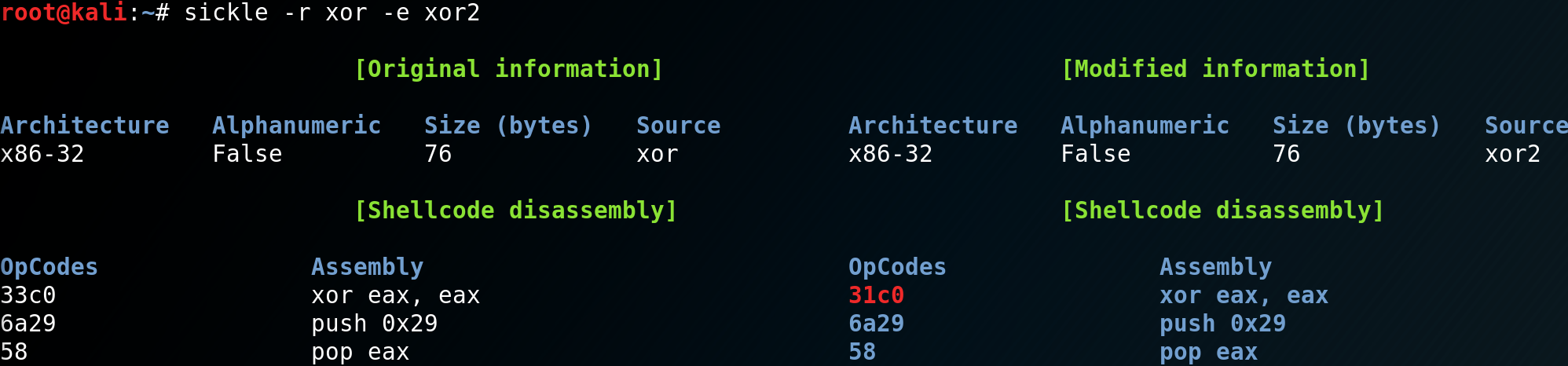
Task: Click the red 31c0 opcode
Action: click(876, 295)
